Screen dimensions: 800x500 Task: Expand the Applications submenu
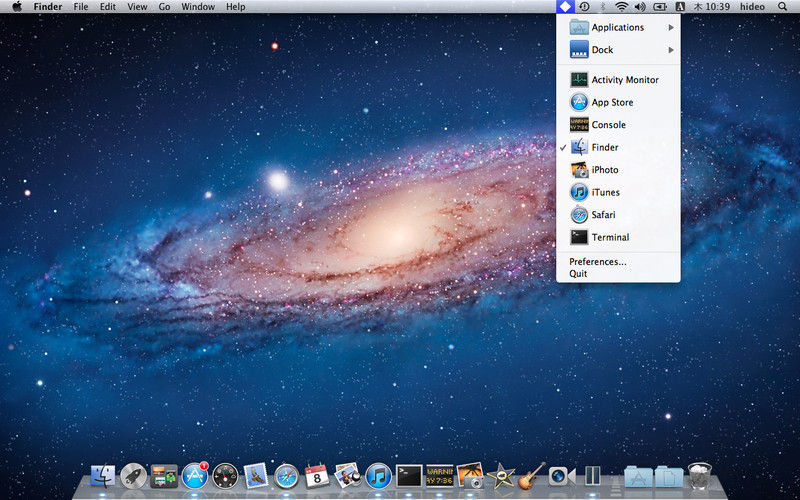coord(618,28)
